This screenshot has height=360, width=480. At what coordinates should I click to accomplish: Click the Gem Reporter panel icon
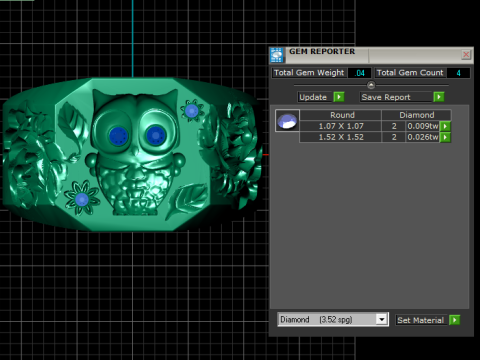[x=277, y=55]
